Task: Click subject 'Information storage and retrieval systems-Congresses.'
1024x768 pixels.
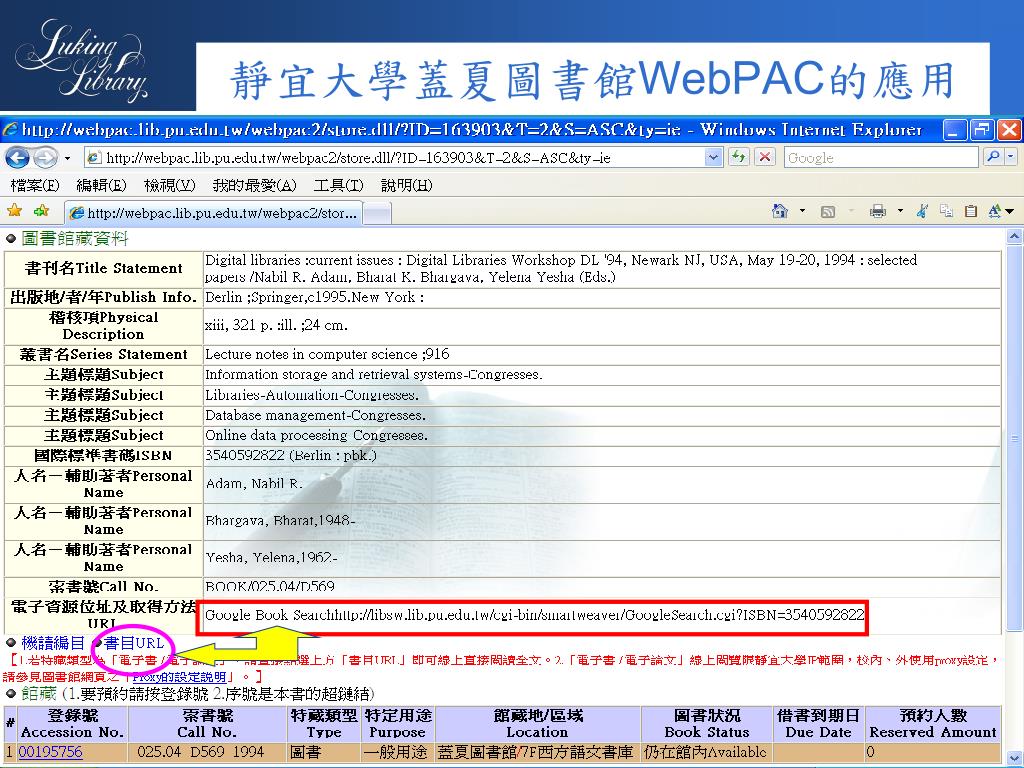Action: coord(374,375)
